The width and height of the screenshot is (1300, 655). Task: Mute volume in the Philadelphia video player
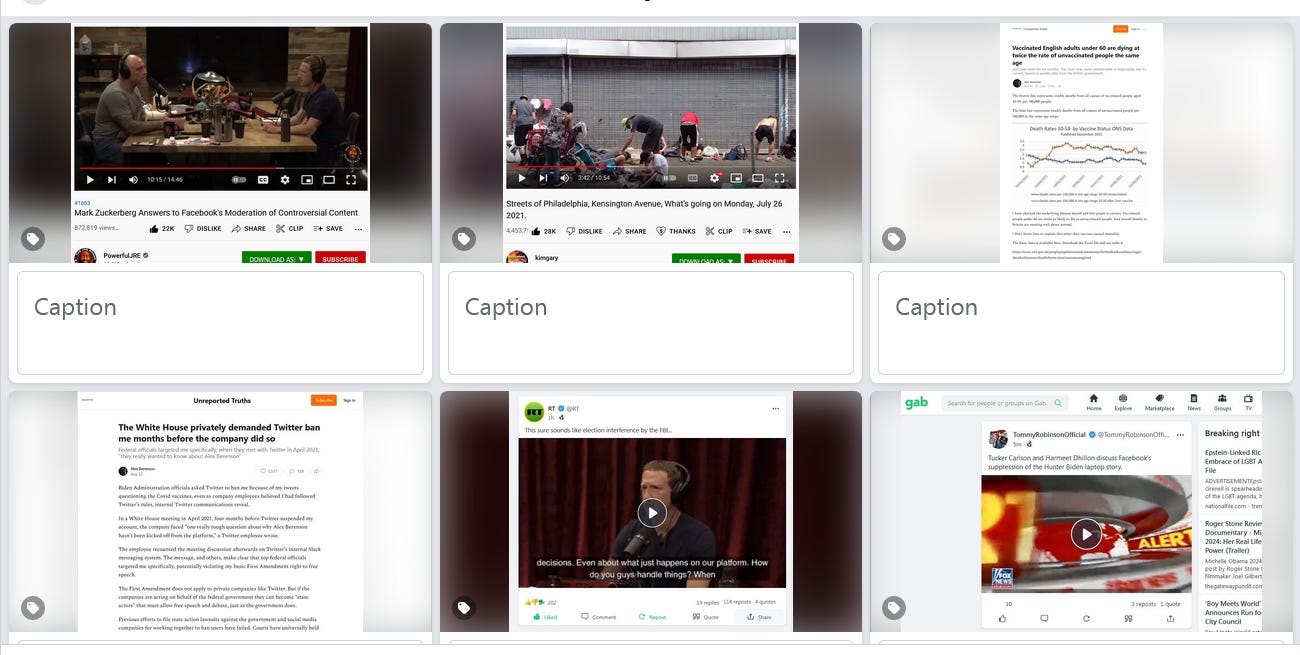click(565, 178)
